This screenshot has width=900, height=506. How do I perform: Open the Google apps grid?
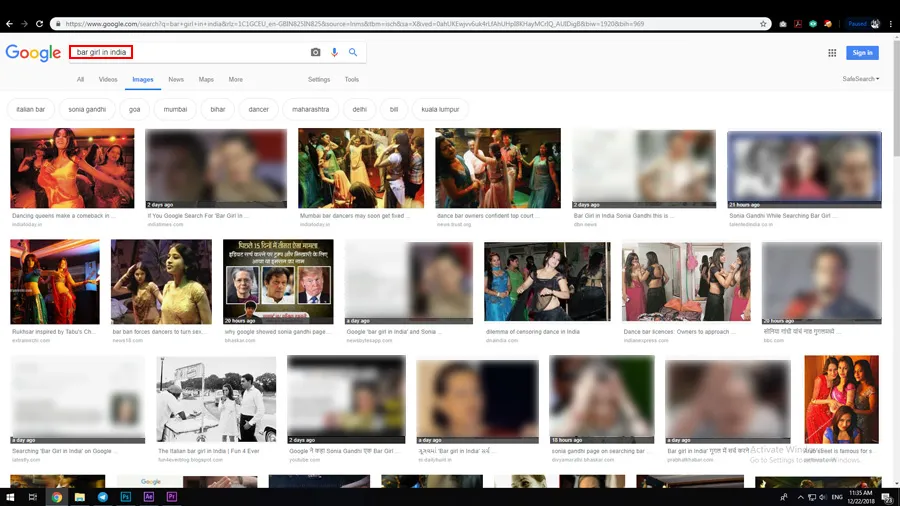(x=832, y=53)
